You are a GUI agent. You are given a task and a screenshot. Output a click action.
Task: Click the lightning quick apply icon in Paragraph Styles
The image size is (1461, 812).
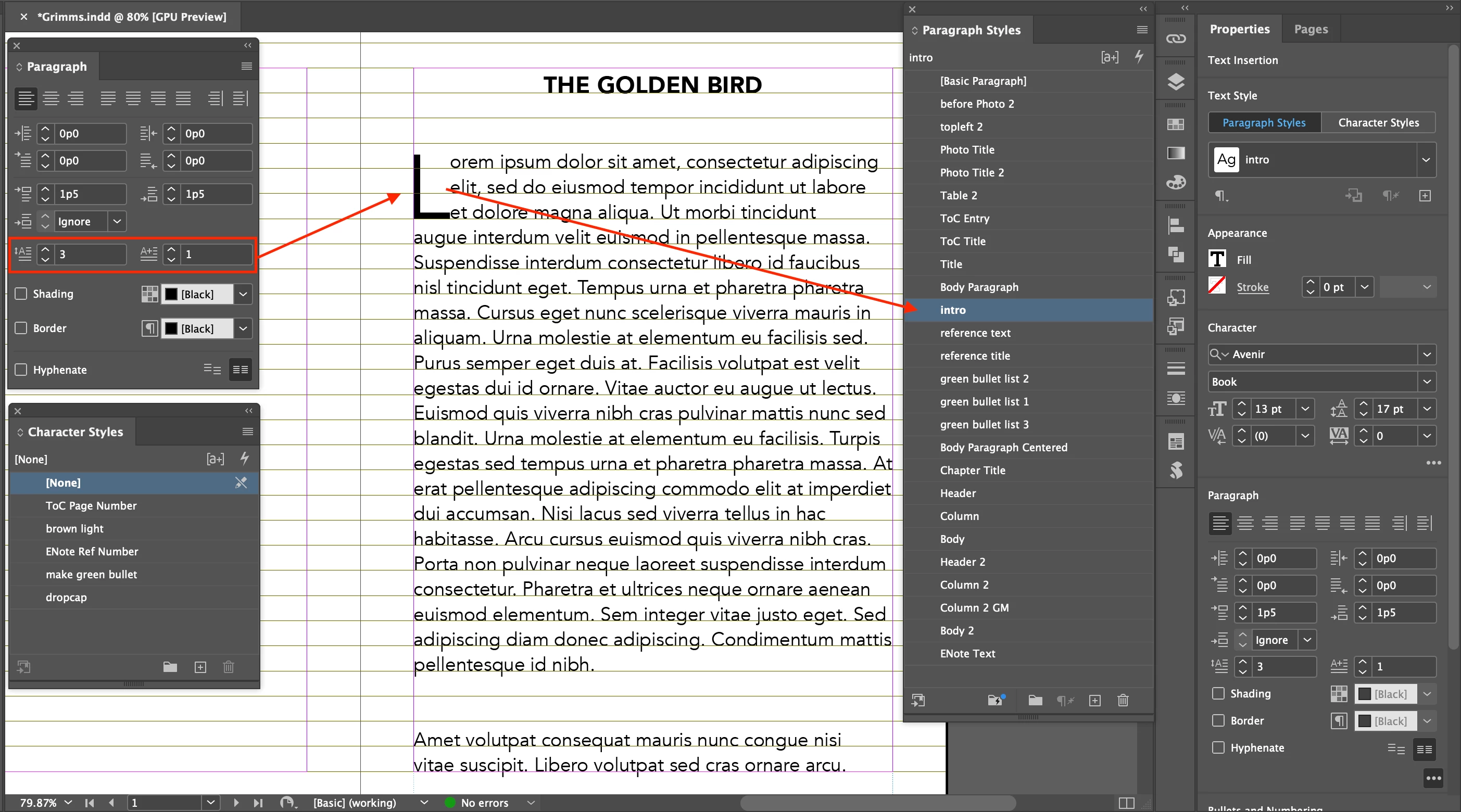click(x=1139, y=57)
